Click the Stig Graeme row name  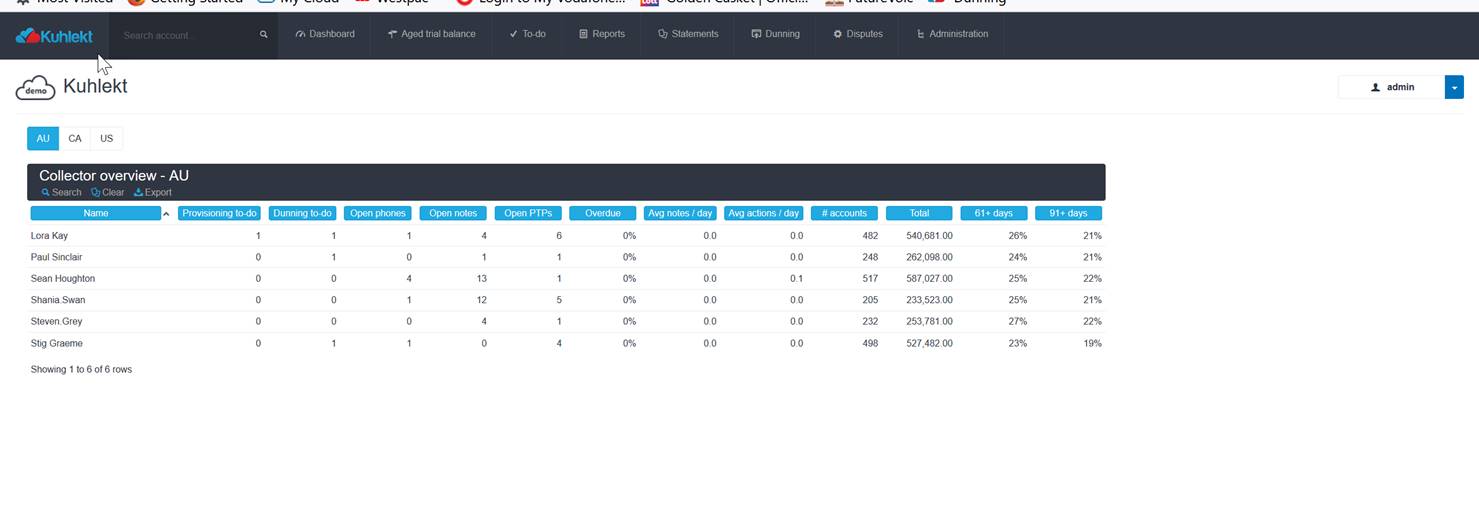pos(57,343)
